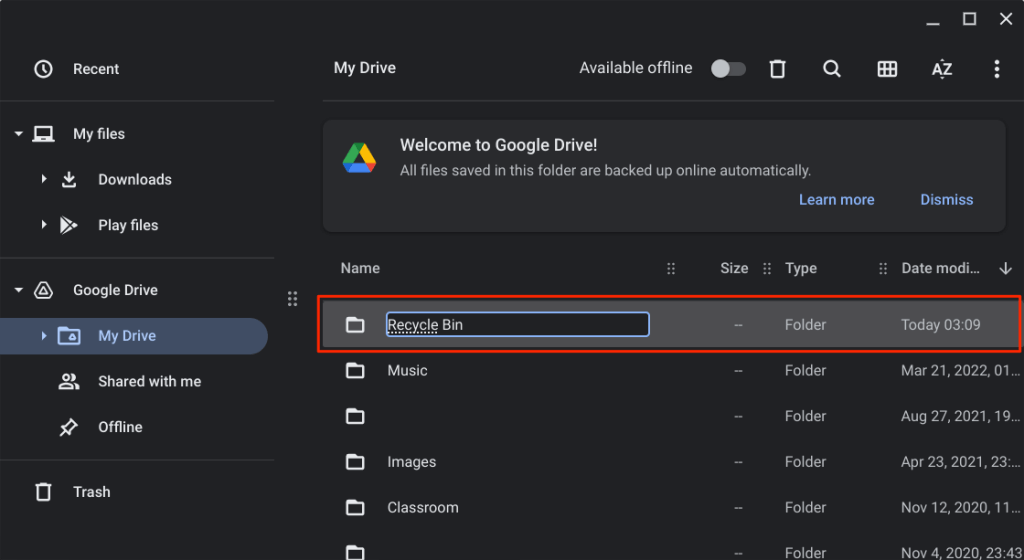Expand the My Drive tree arrow
Screen dimensions: 1024x560
pyautogui.click(x=43, y=336)
